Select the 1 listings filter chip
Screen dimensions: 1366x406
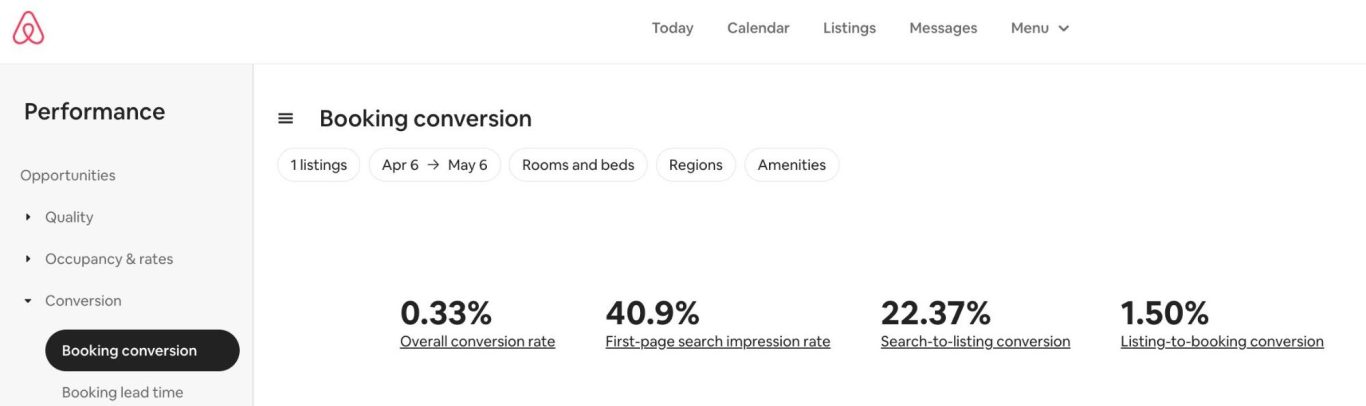coord(318,165)
